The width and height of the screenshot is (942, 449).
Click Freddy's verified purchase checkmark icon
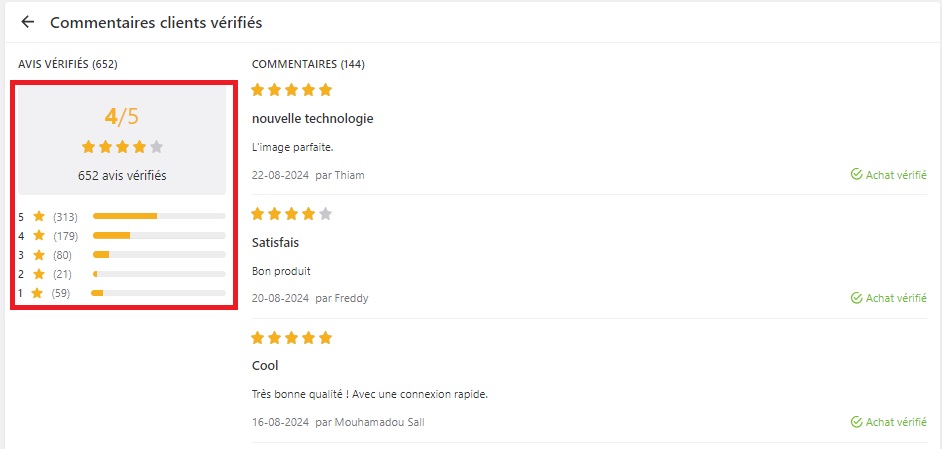pos(857,298)
